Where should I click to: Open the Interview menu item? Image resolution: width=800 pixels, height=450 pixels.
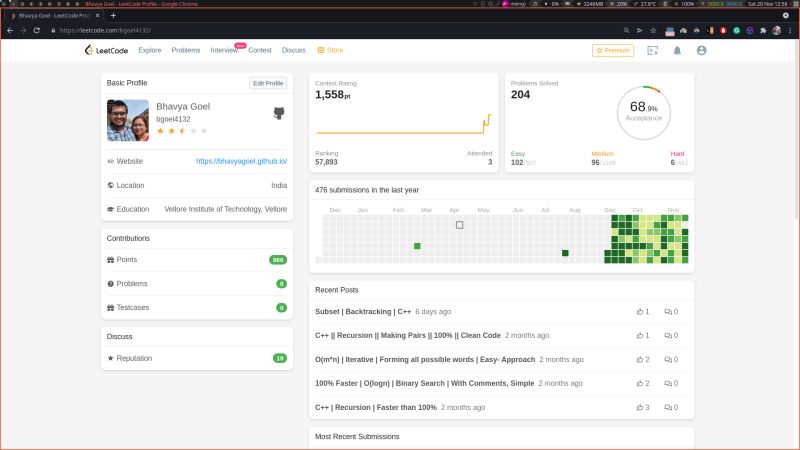point(224,50)
